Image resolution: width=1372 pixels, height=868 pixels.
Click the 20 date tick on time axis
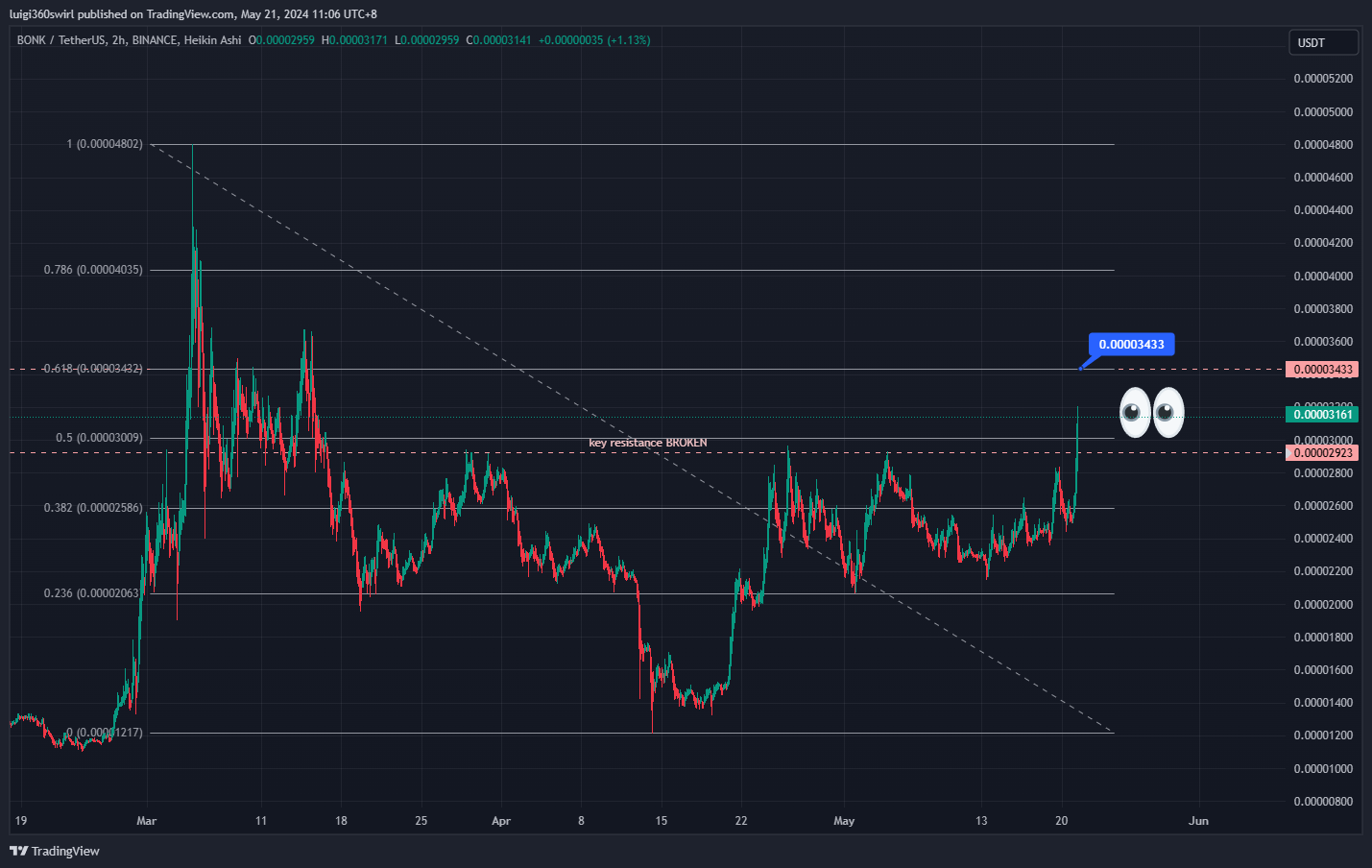(1061, 821)
